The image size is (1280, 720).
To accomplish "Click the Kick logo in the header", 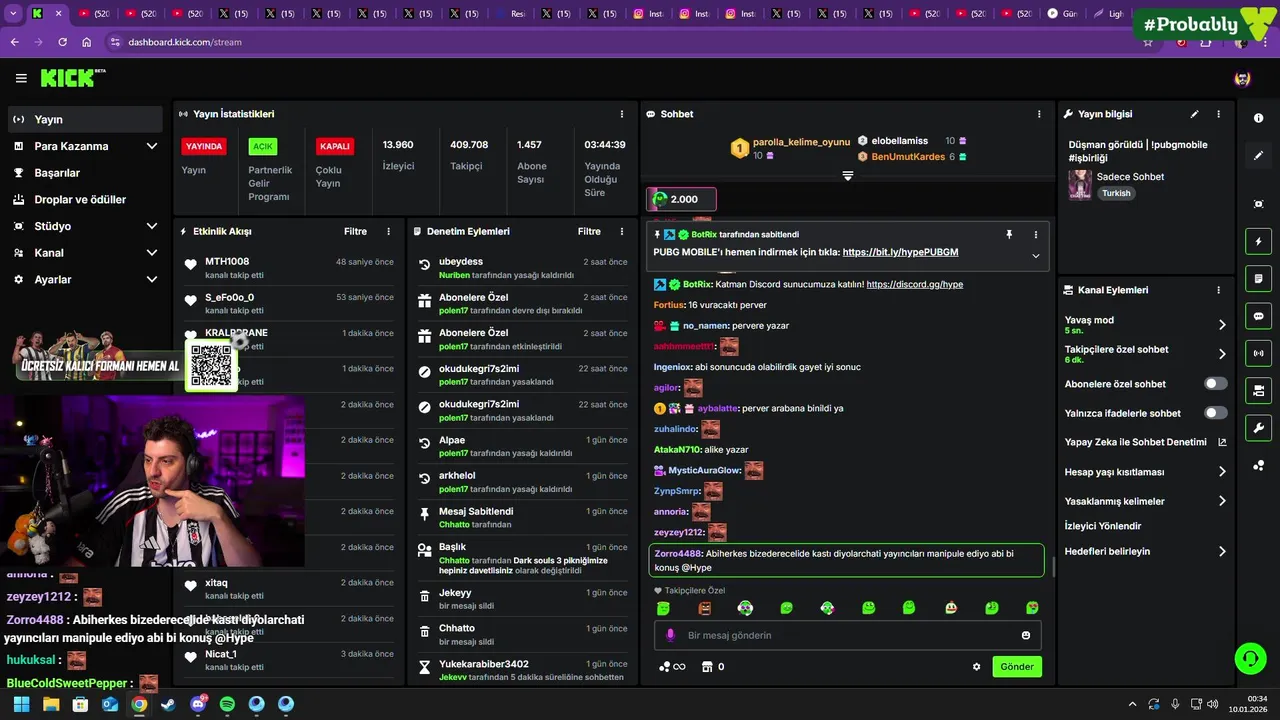I will point(72,78).
